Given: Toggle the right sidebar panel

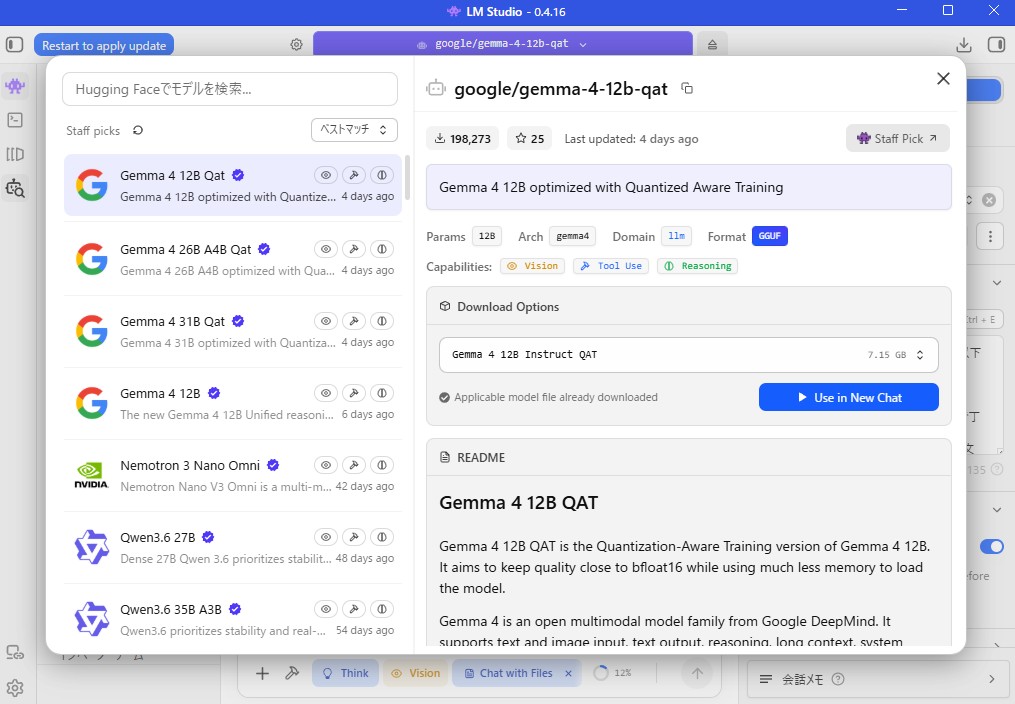Looking at the screenshot, I should tap(996, 45).
